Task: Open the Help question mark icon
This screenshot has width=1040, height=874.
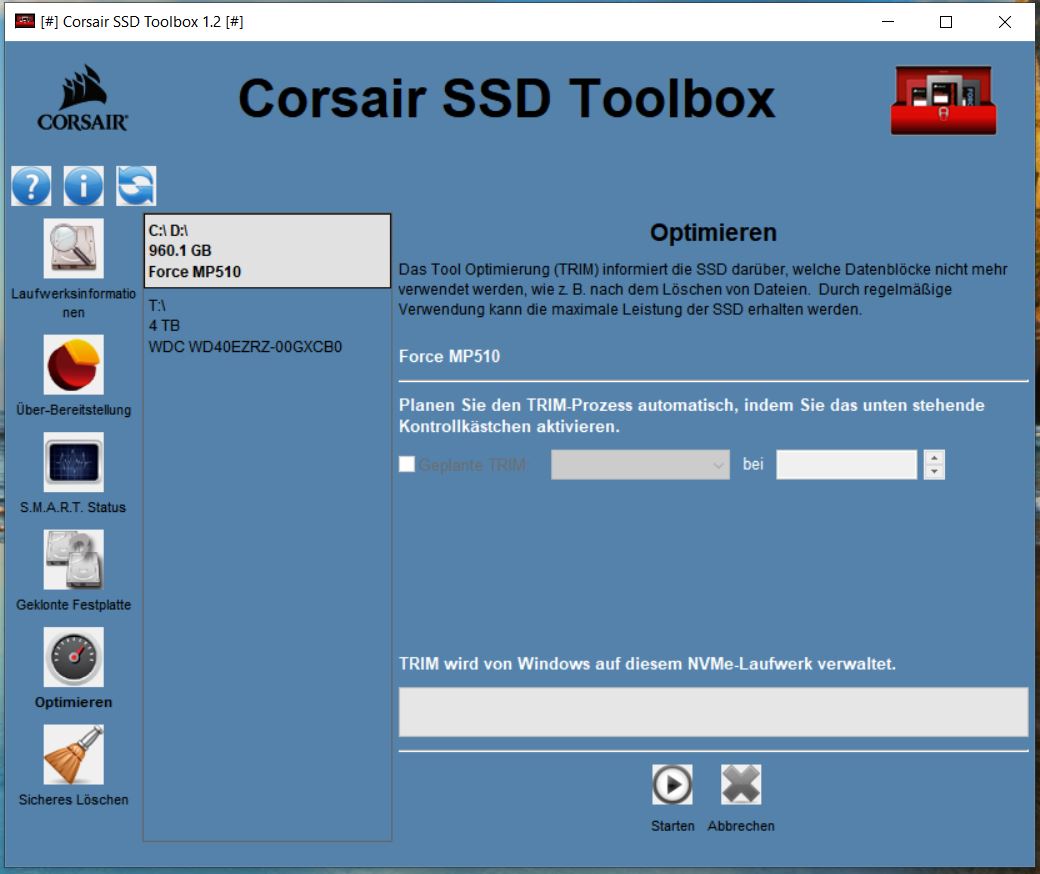Action: [x=31, y=186]
